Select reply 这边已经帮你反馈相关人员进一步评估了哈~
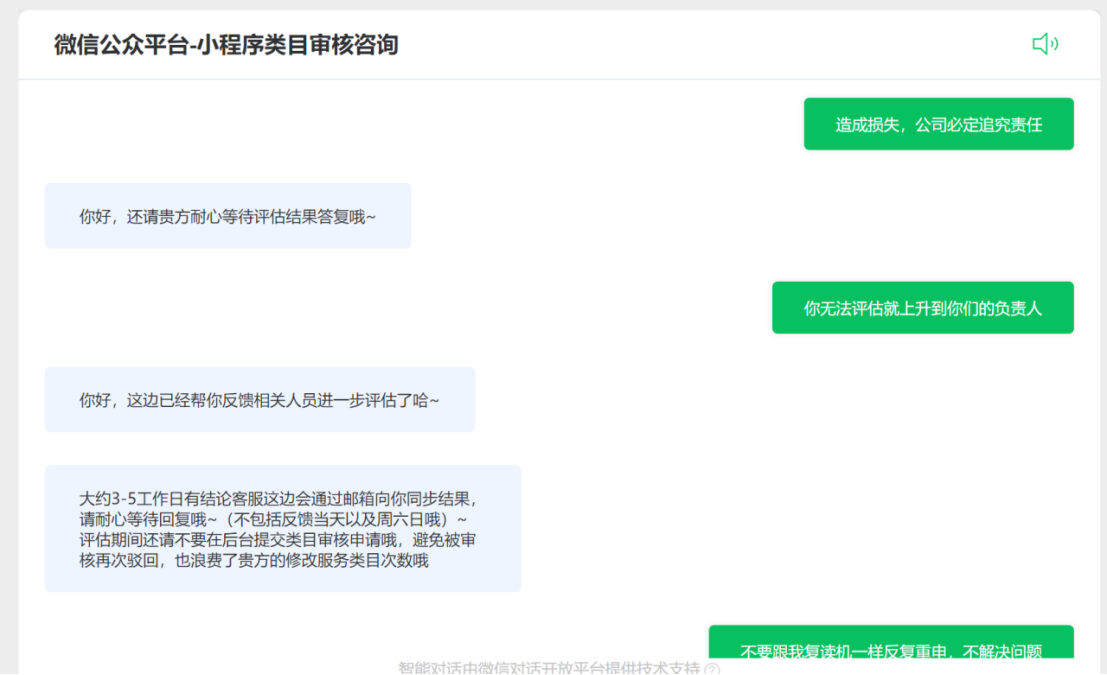 pos(260,400)
